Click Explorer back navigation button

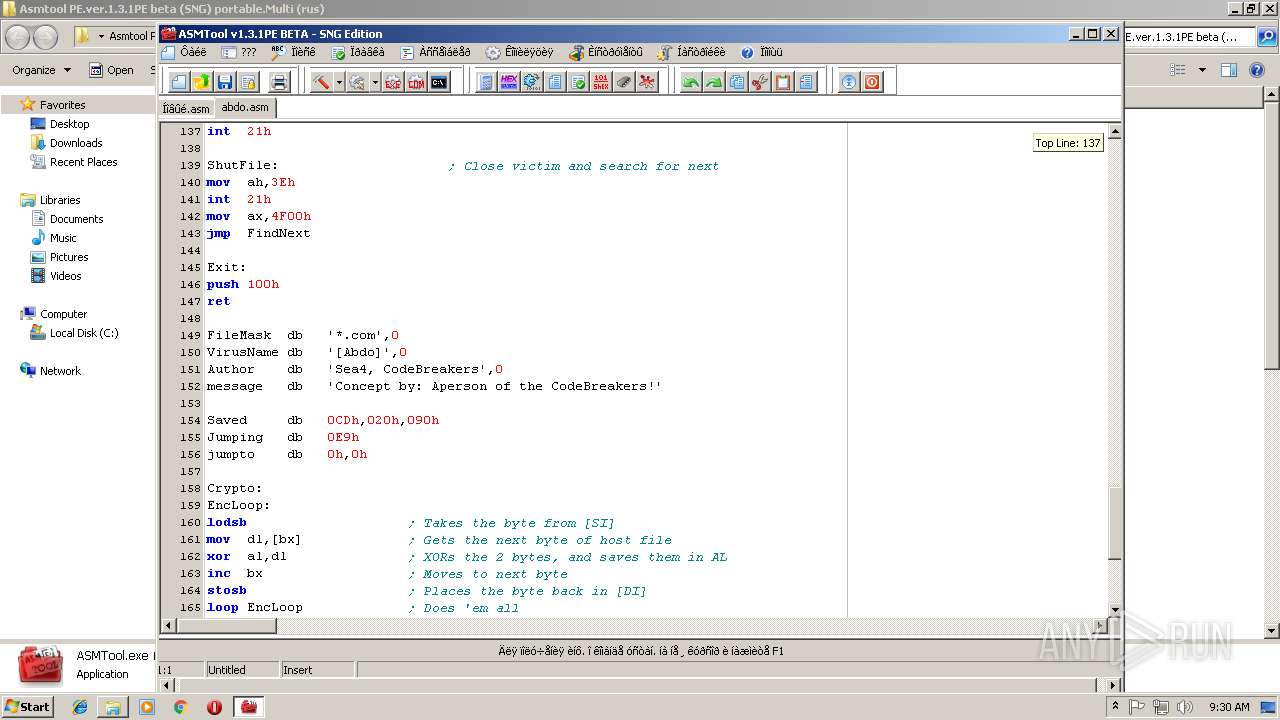[18, 37]
